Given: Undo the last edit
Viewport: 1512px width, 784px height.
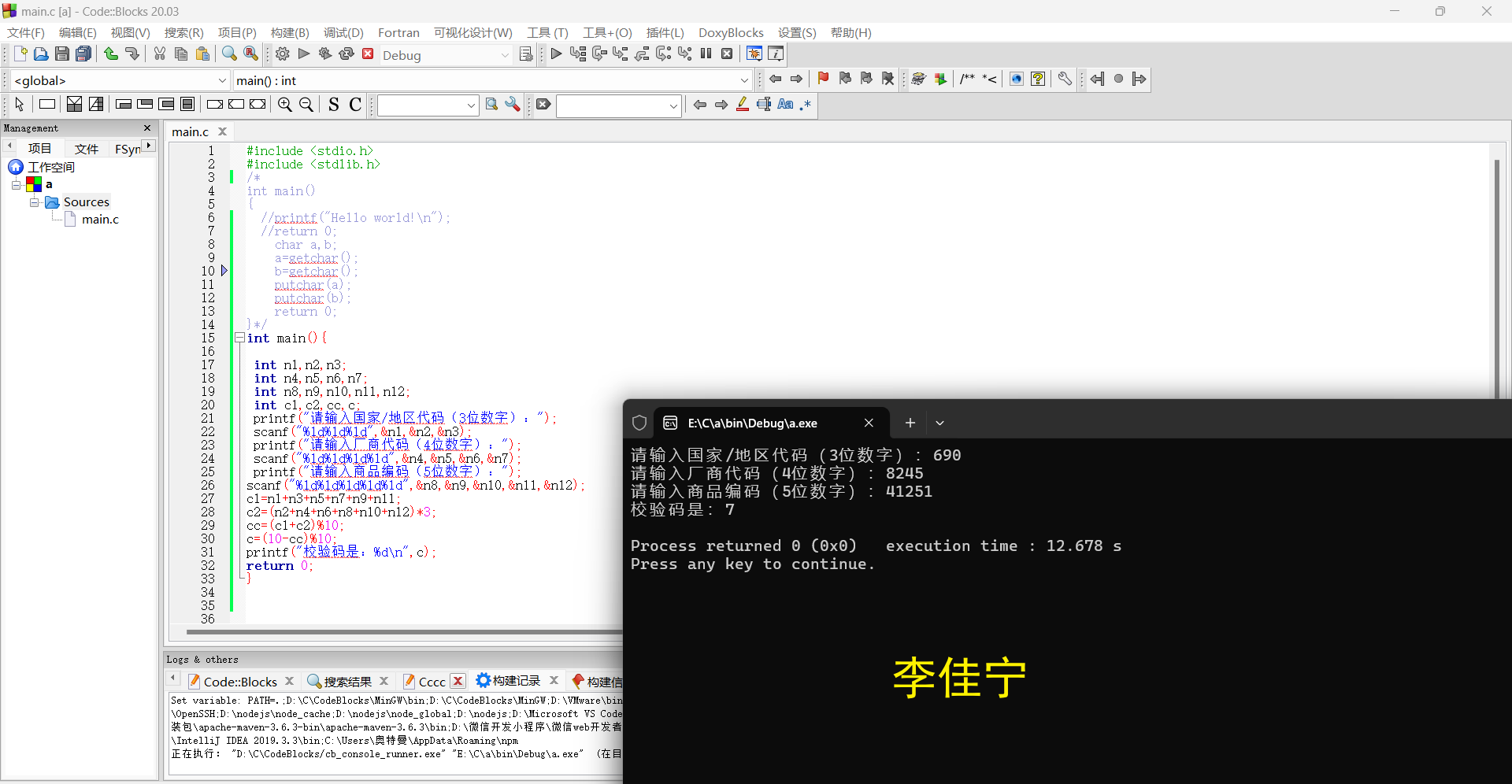Looking at the screenshot, I should click(x=111, y=54).
